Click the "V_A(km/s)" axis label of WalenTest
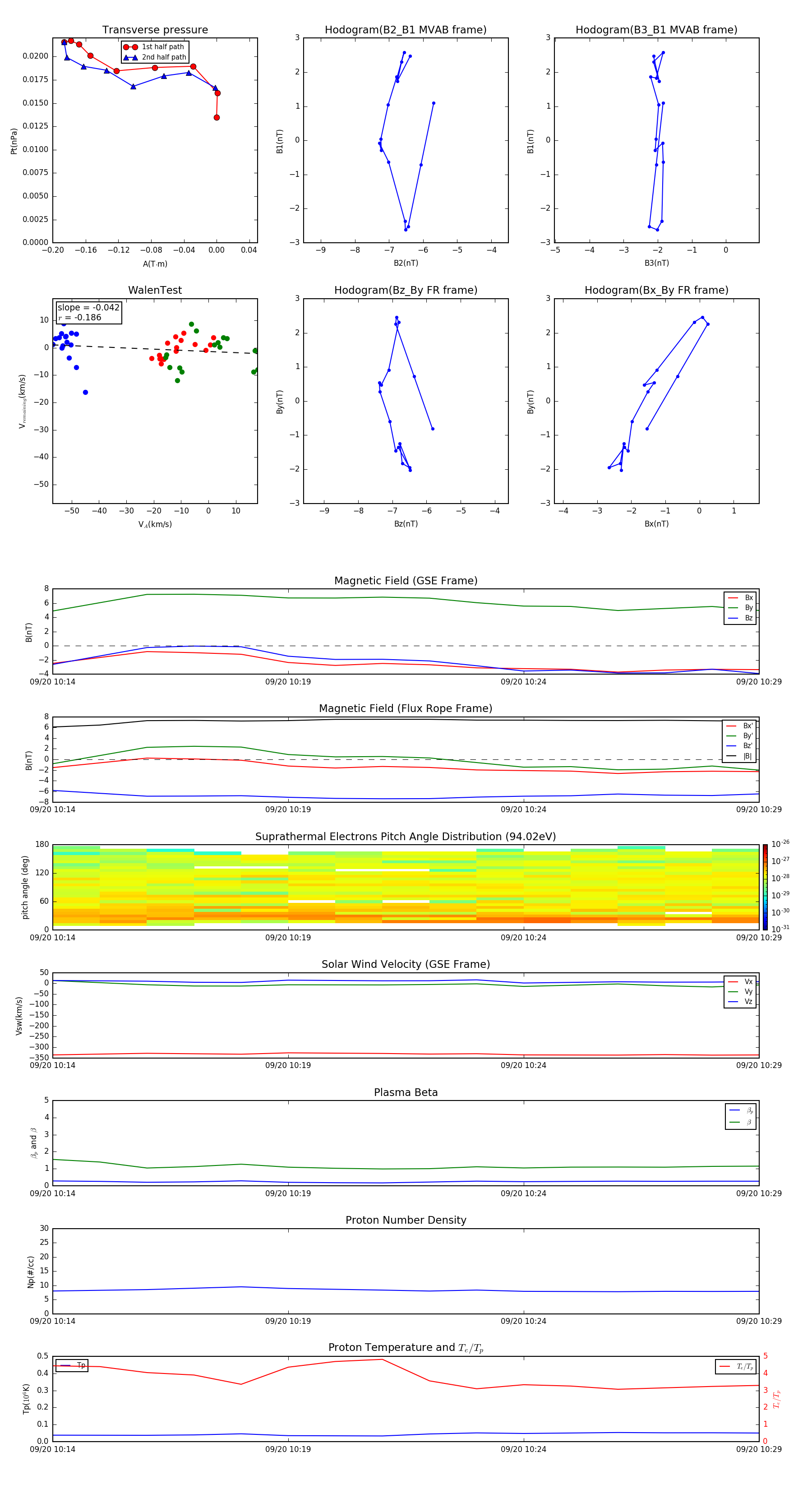 (155, 524)
